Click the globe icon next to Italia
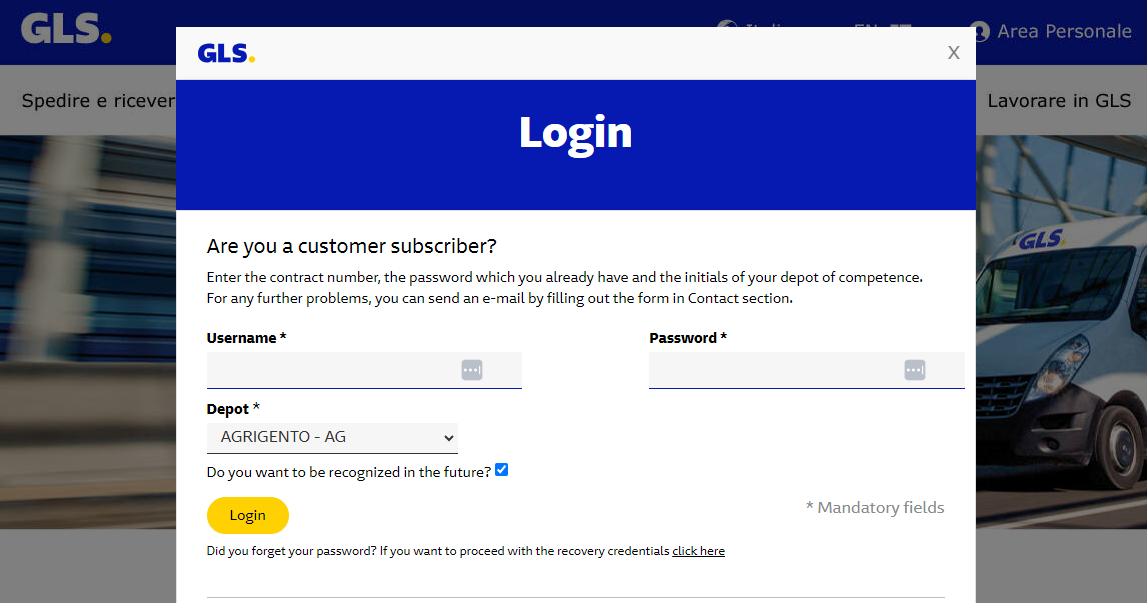 pyautogui.click(x=728, y=28)
